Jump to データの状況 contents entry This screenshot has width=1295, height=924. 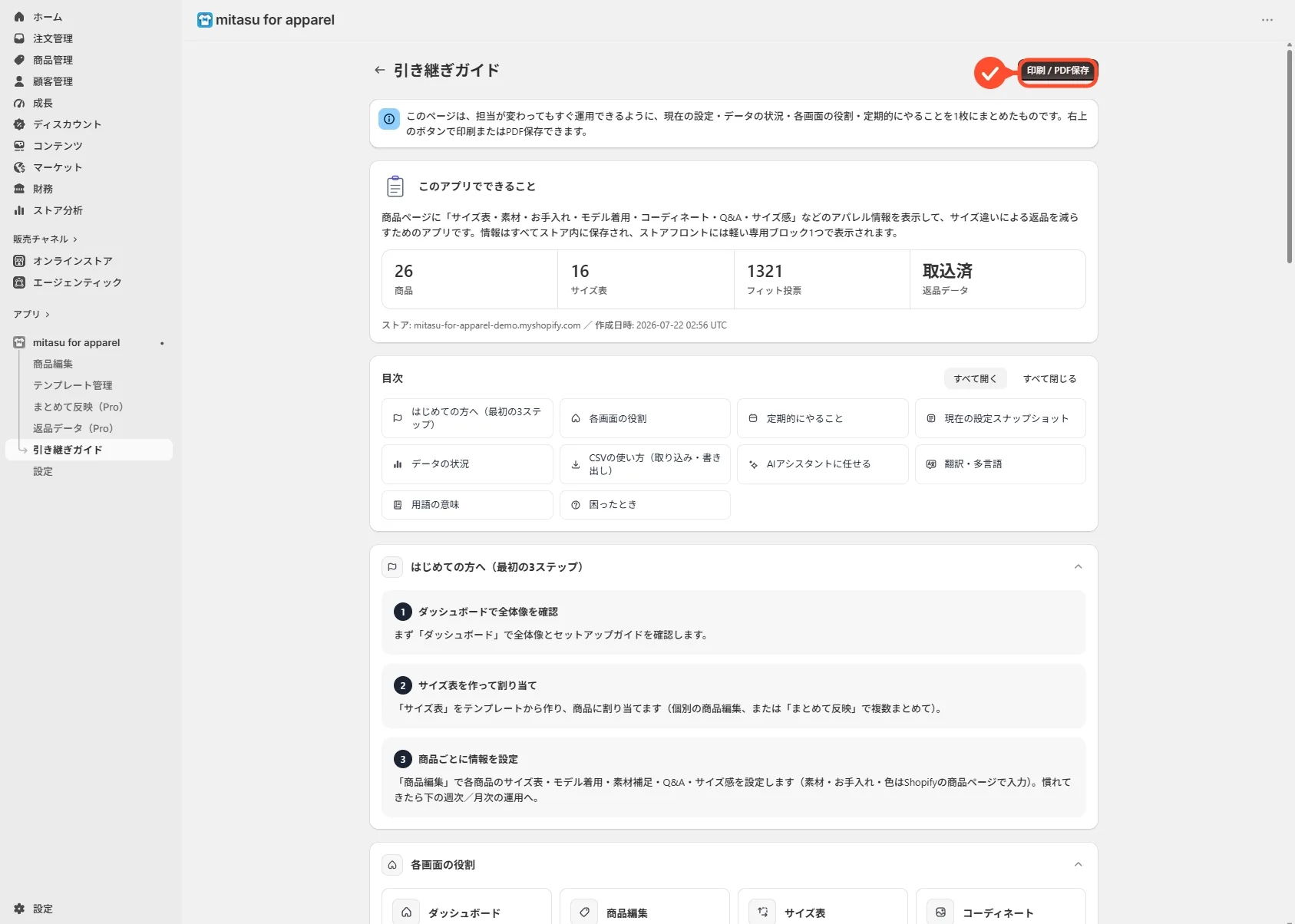coord(467,464)
